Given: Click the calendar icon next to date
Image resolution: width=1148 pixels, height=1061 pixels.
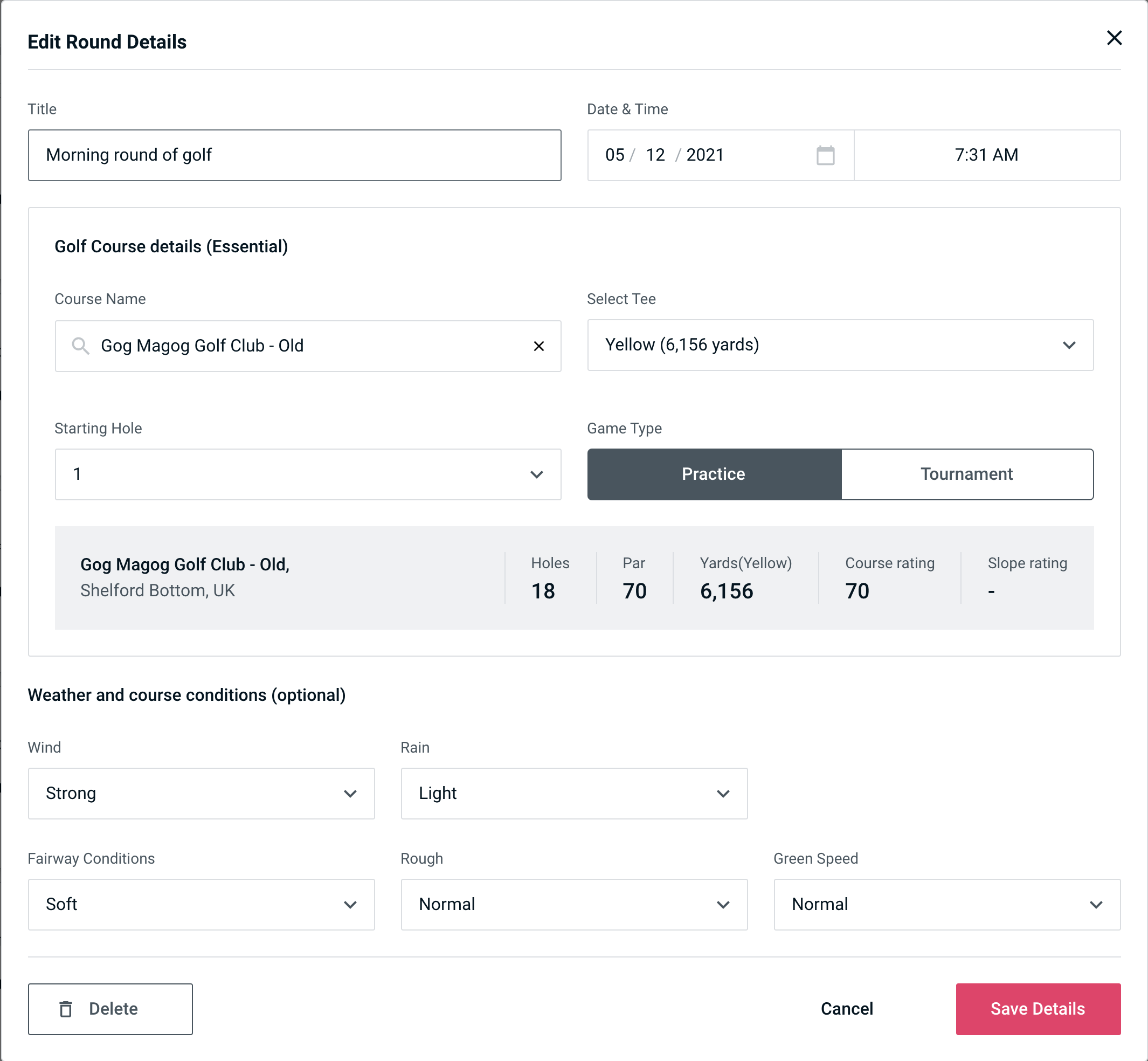Looking at the screenshot, I should click(x=826, y=156).
